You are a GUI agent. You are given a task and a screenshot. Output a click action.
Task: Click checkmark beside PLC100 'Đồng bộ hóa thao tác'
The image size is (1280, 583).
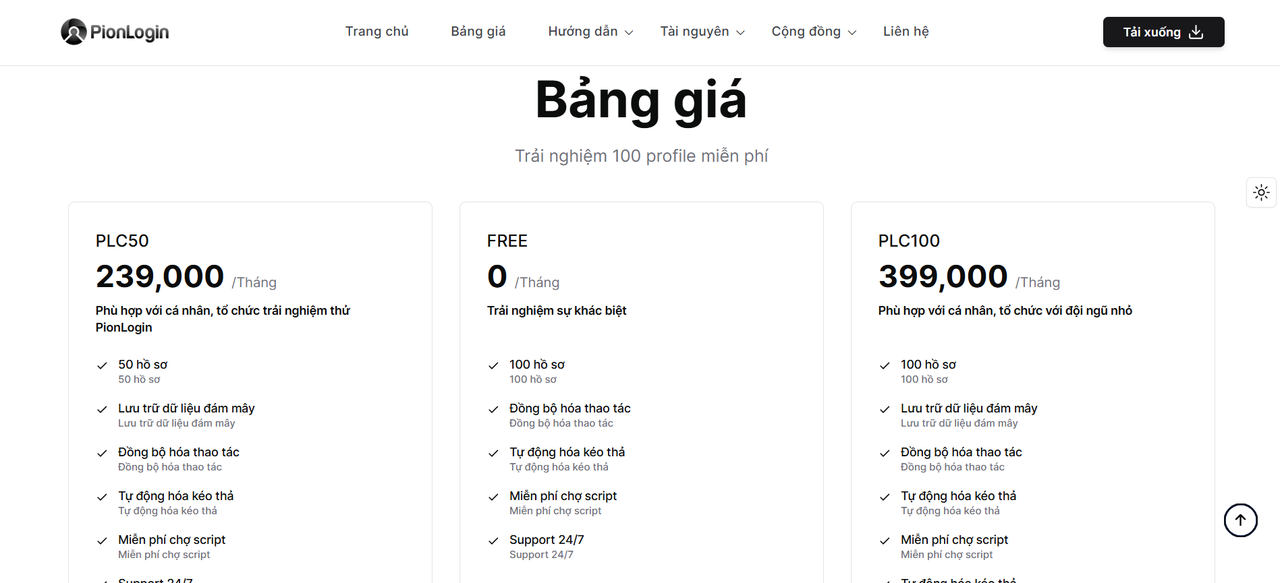(x=884, y=453)
